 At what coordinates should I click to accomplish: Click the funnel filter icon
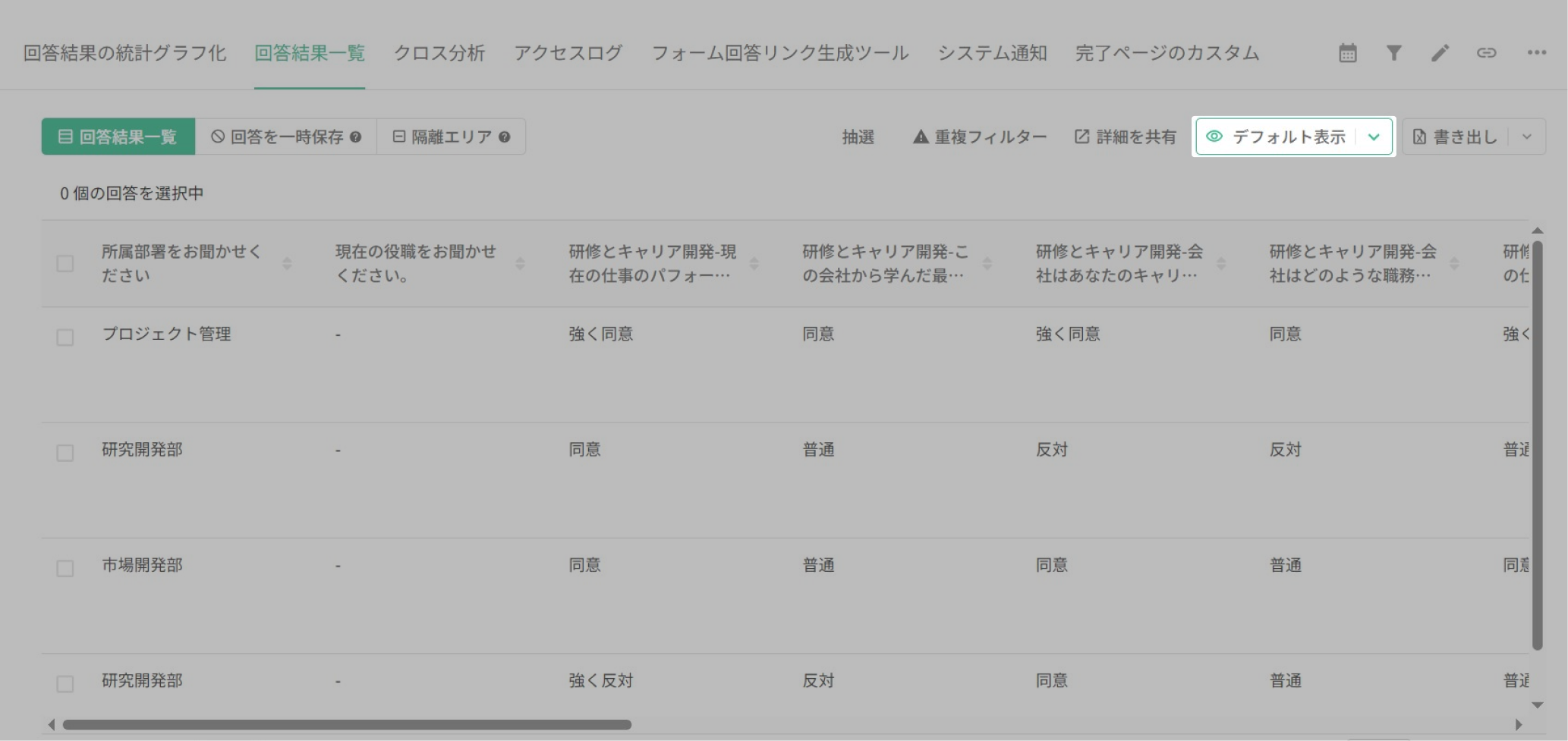(x=1393, y=53)
